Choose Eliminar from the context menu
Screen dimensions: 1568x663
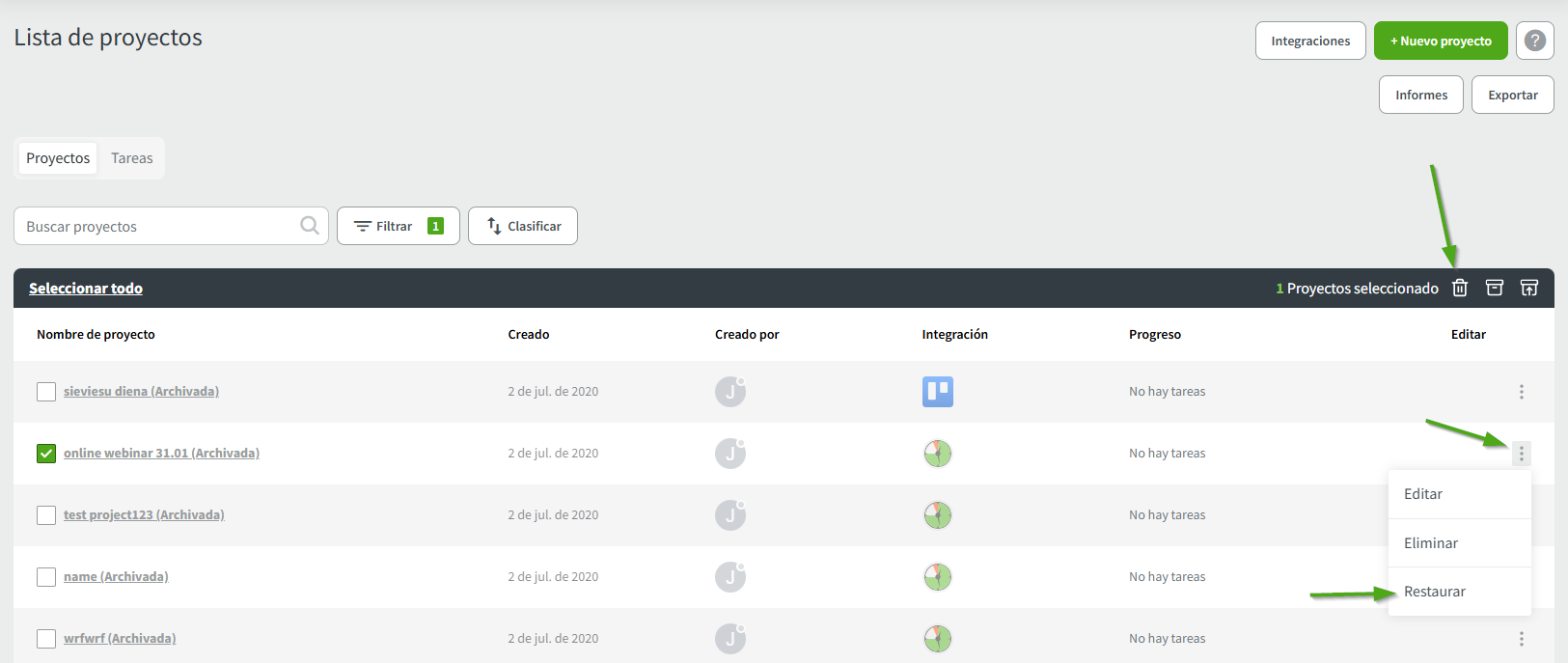click(1431, 543)
